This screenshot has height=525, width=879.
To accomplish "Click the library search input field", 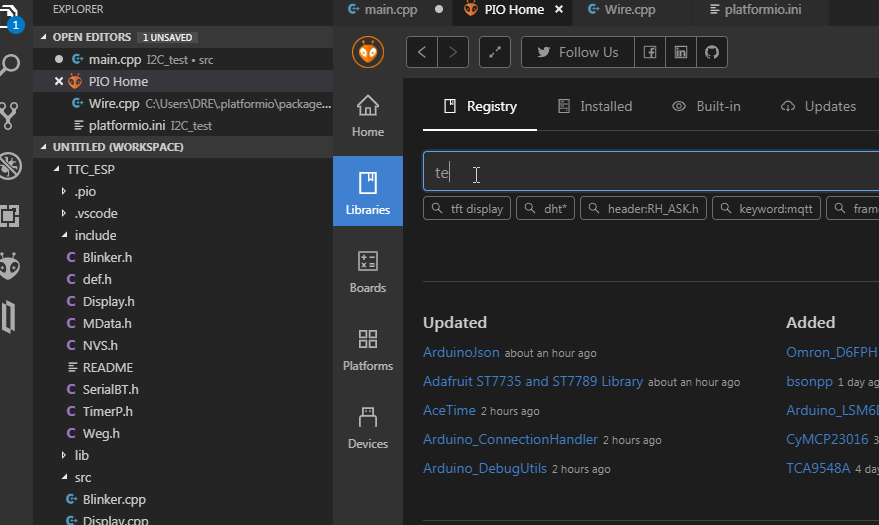I will point(651,171).
